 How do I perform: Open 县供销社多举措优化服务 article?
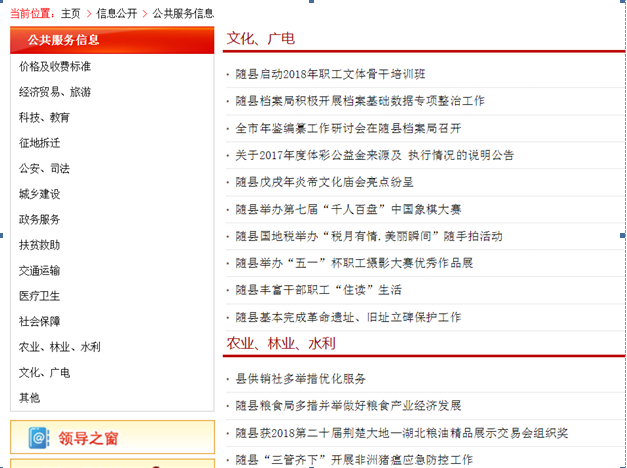(x=300, y=379)
